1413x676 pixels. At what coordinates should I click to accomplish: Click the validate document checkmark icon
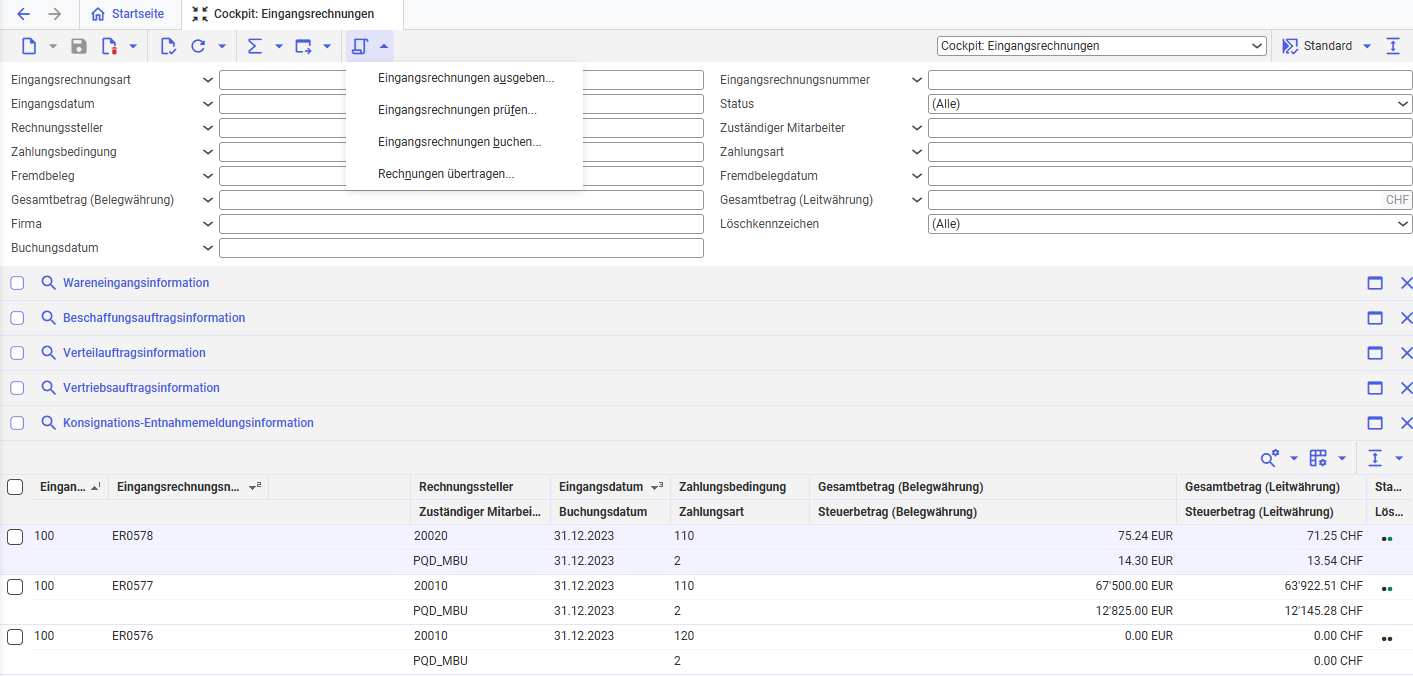click(x=168, y=46)
